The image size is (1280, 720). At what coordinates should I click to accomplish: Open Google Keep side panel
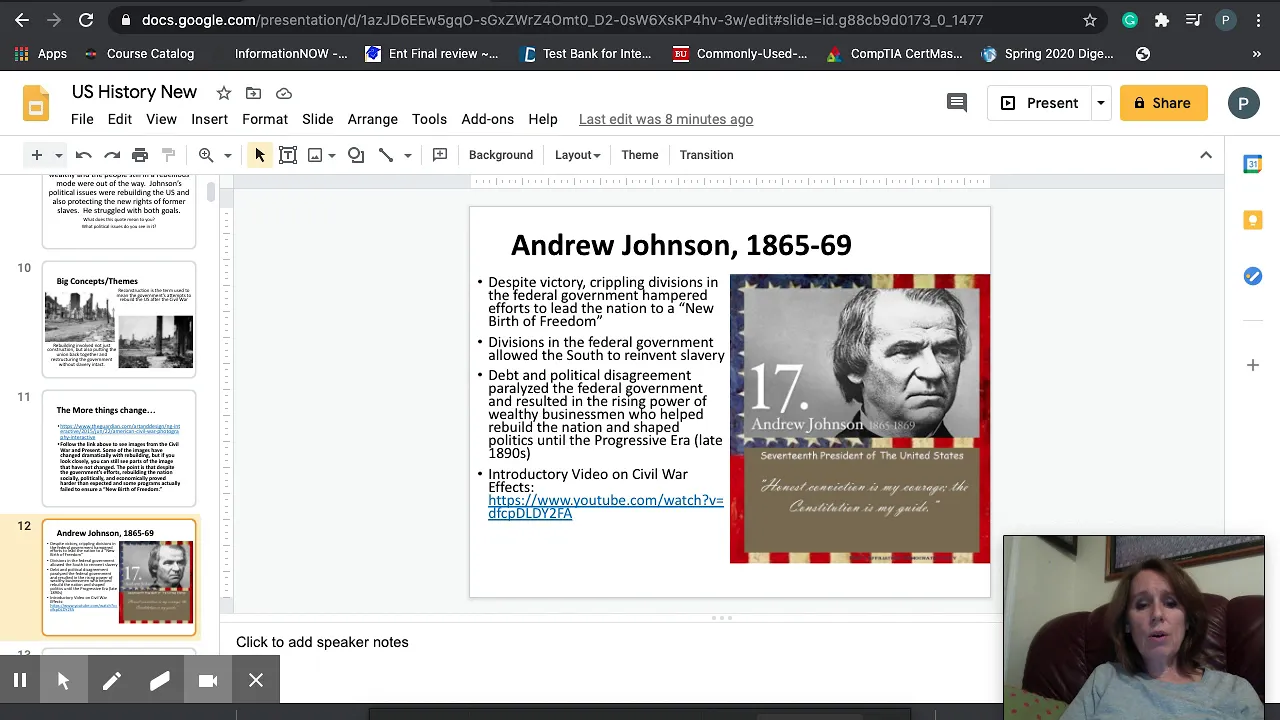(x=1252, y=220)
